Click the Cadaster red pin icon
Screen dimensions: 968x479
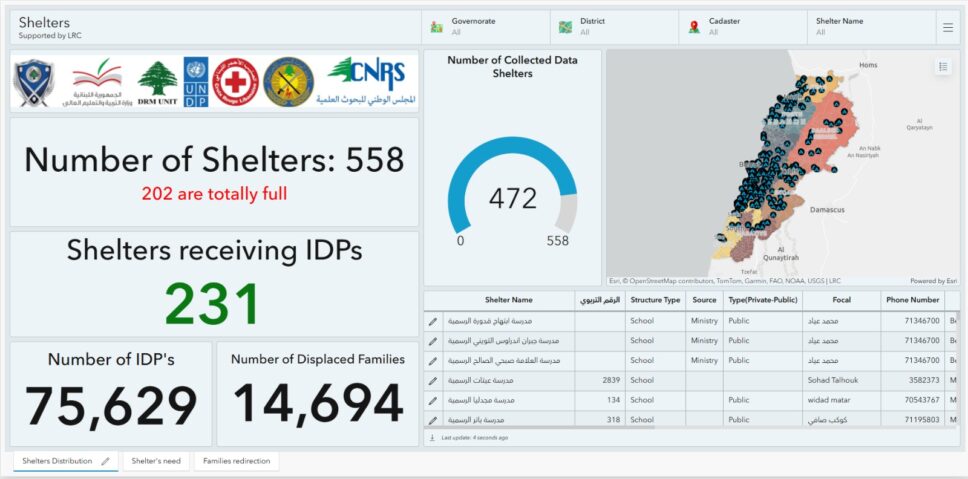694,27
